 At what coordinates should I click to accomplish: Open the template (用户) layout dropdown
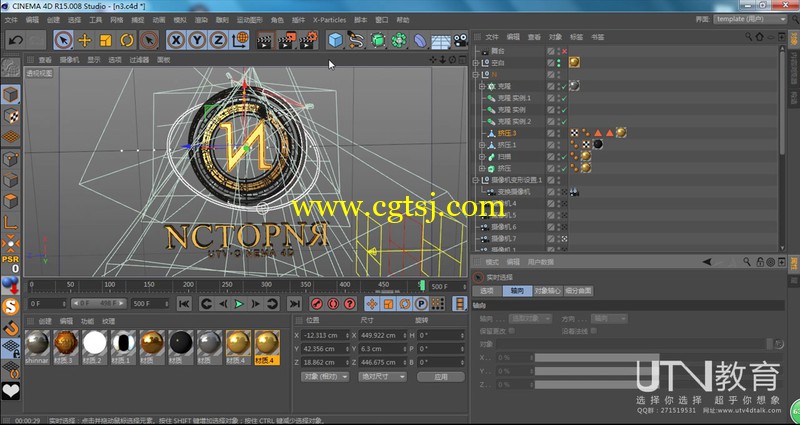(x=750, y=19)
